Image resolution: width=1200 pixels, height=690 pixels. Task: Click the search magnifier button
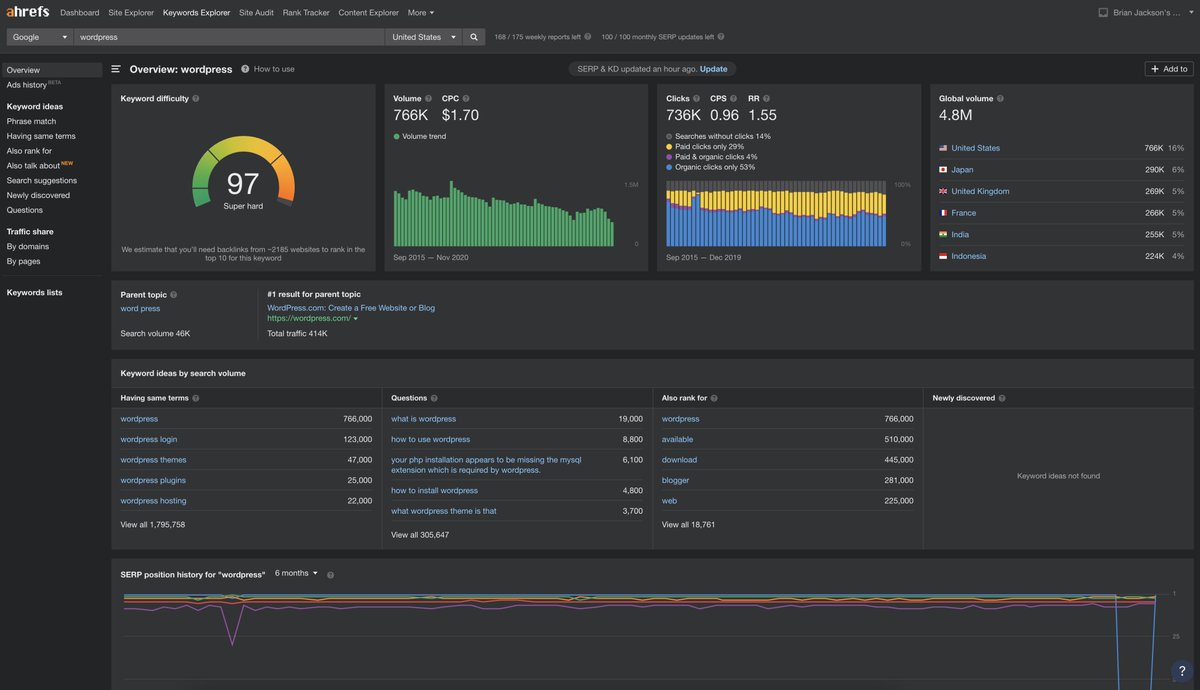point(474,37)
